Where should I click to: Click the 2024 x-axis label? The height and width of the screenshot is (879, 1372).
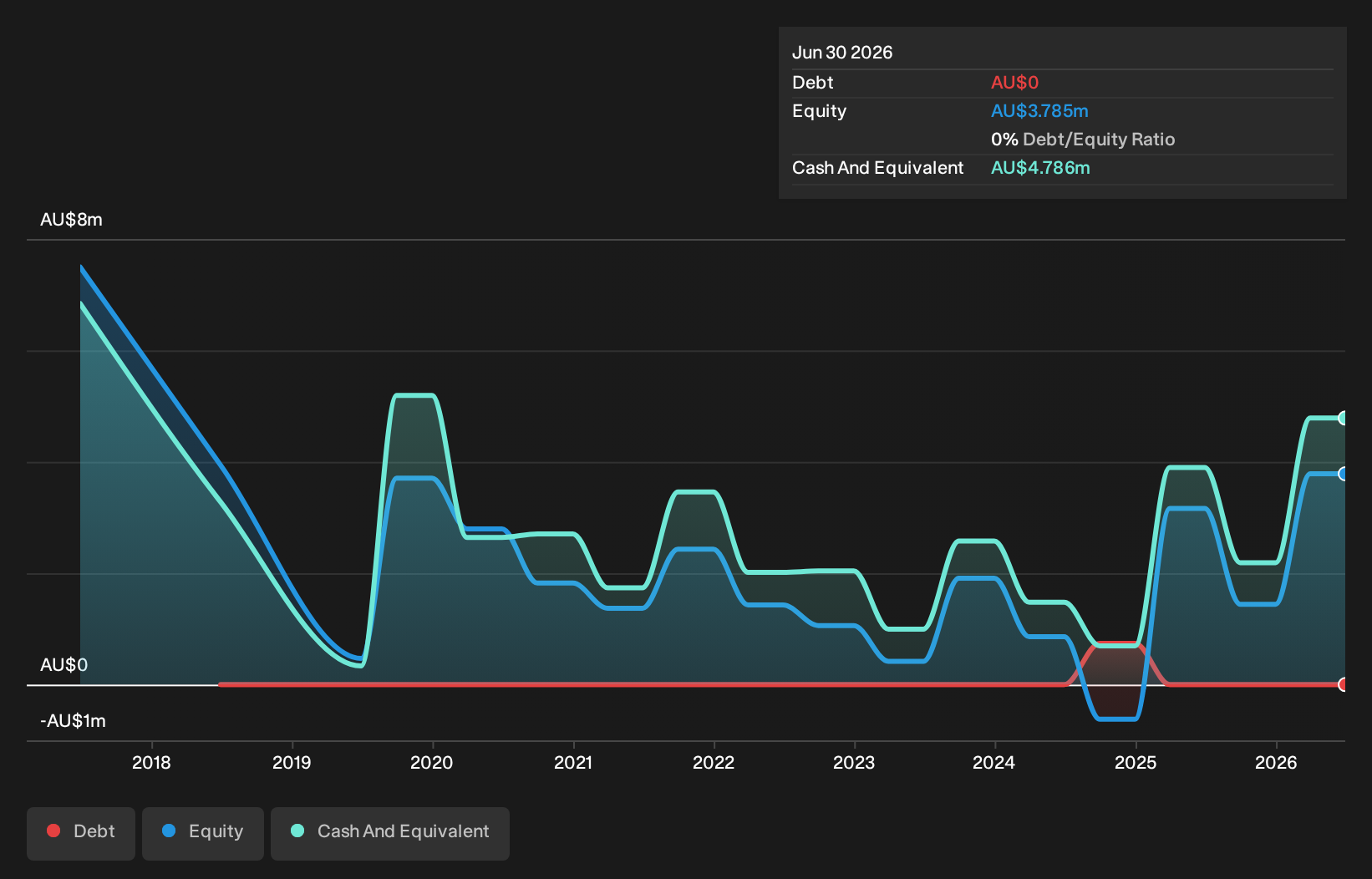[994, 762]
